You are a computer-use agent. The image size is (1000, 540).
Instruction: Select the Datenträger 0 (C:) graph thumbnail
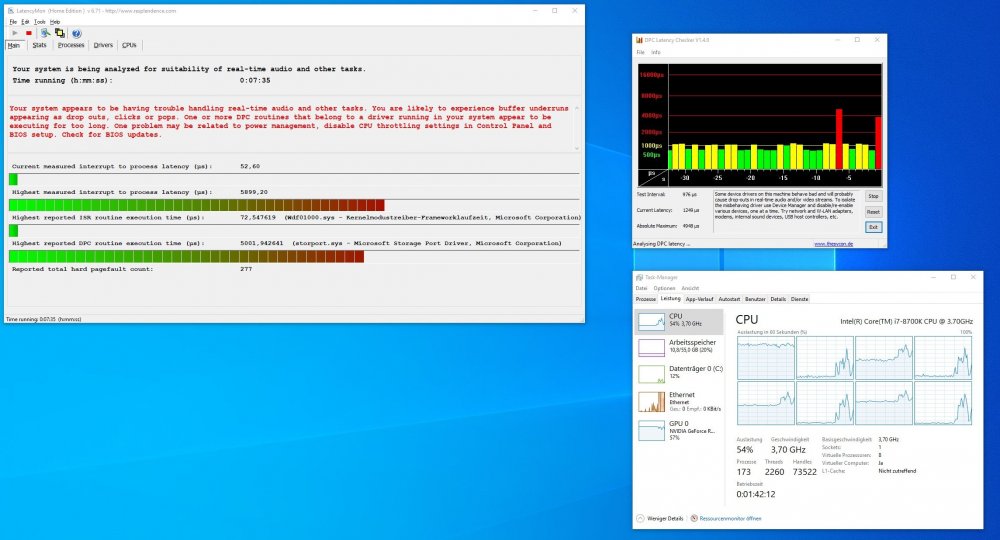651,374
